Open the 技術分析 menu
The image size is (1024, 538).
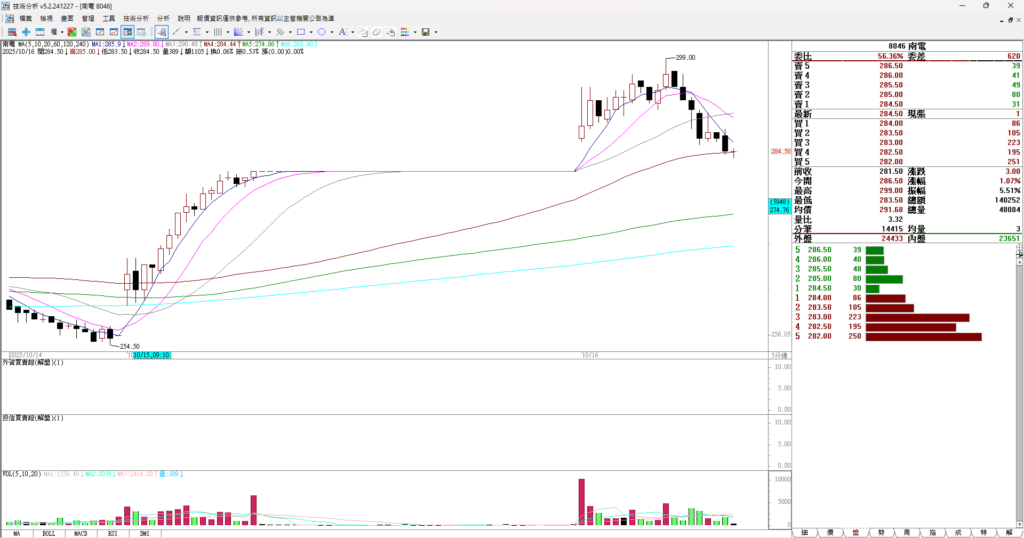tap(136, 18)
